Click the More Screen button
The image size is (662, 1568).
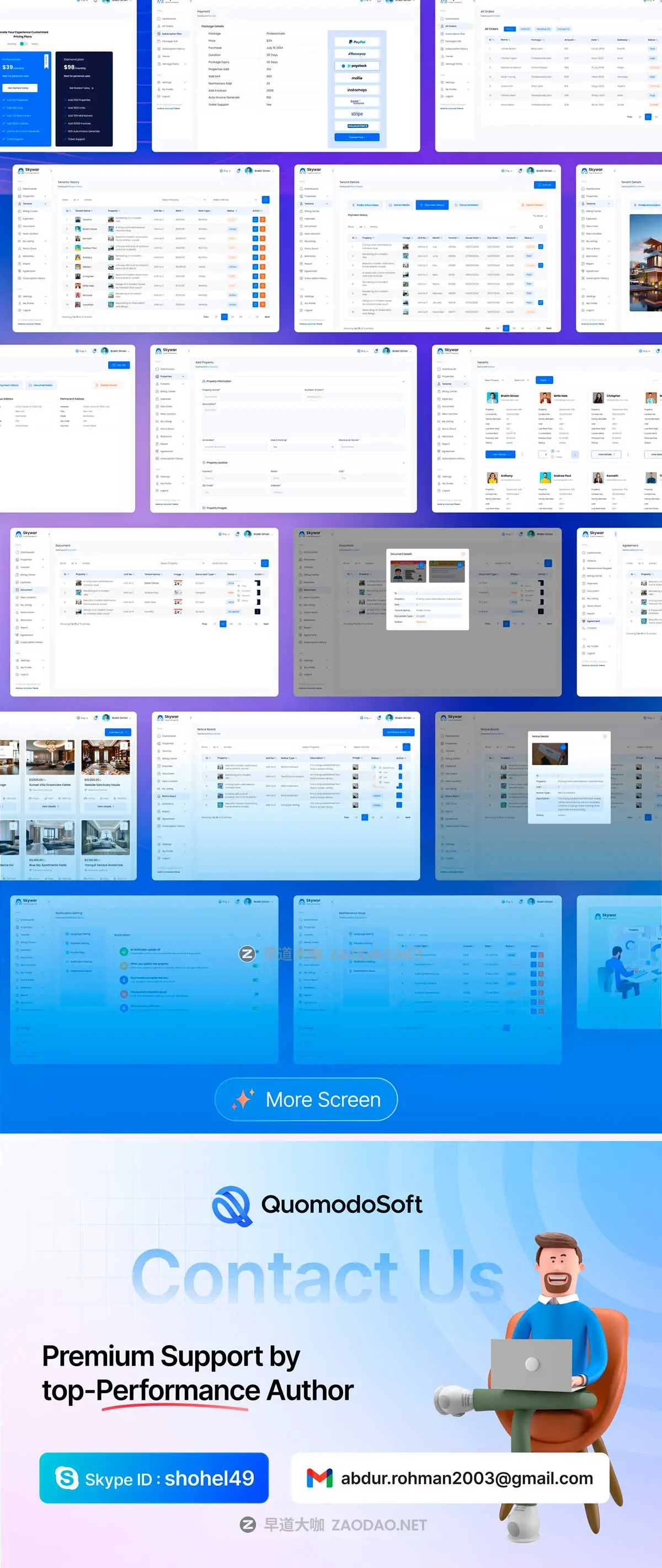pos(306,1099)
